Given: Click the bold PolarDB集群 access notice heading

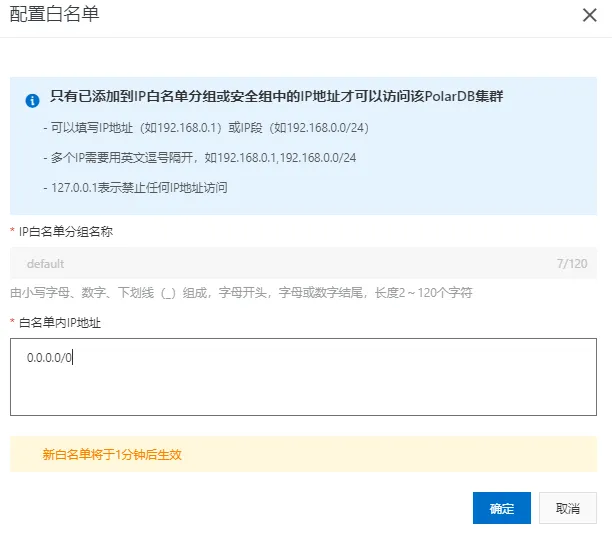Looking at the screenshot, I should click(x=276, y=98).
